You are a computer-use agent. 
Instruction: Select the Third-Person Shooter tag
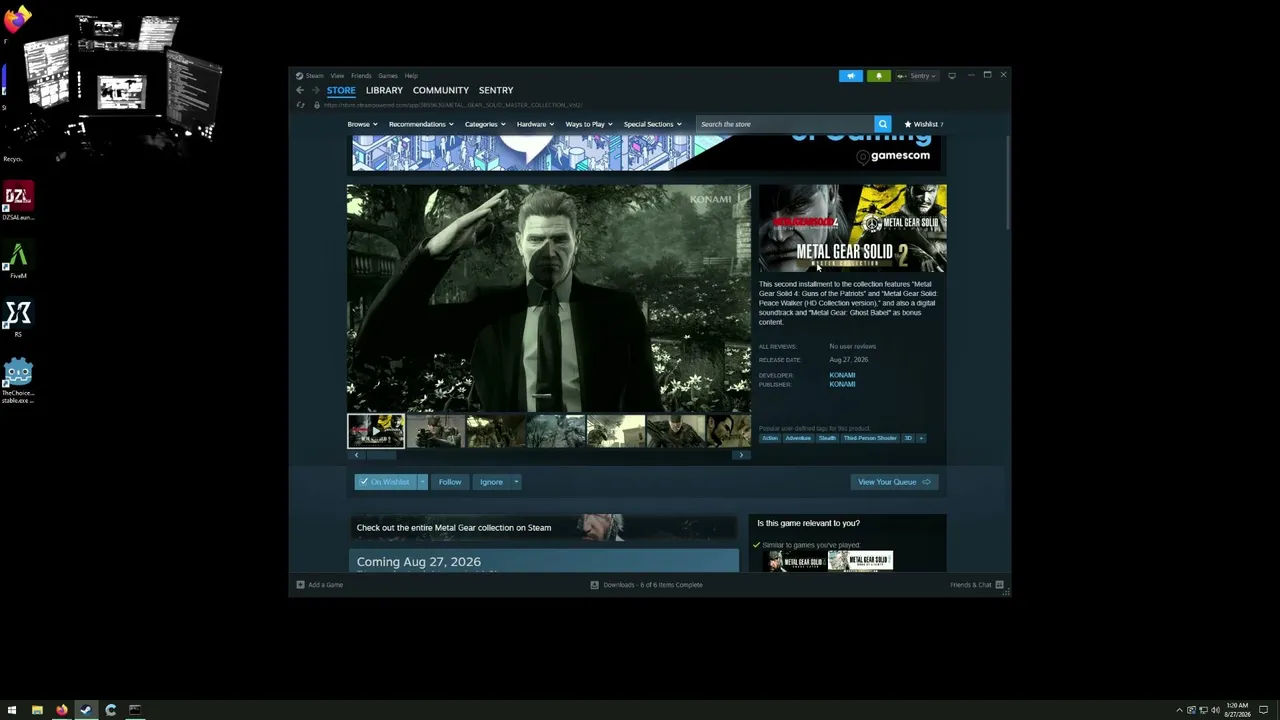point(870,438)
